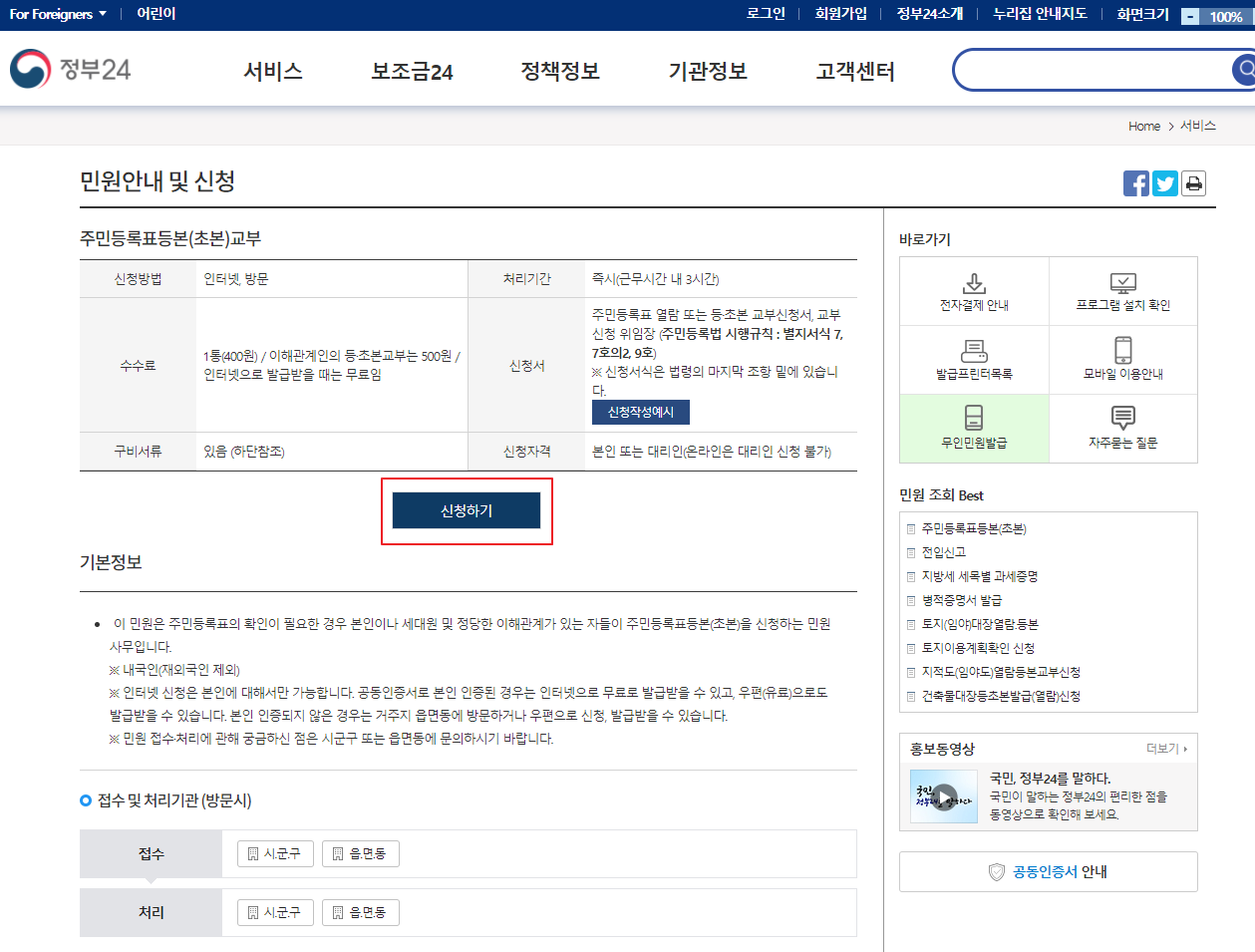Open 건축물대장등초본발급(열람)신청 link
Viewport: 1255px width, 952px height.
coord(1001,696)
